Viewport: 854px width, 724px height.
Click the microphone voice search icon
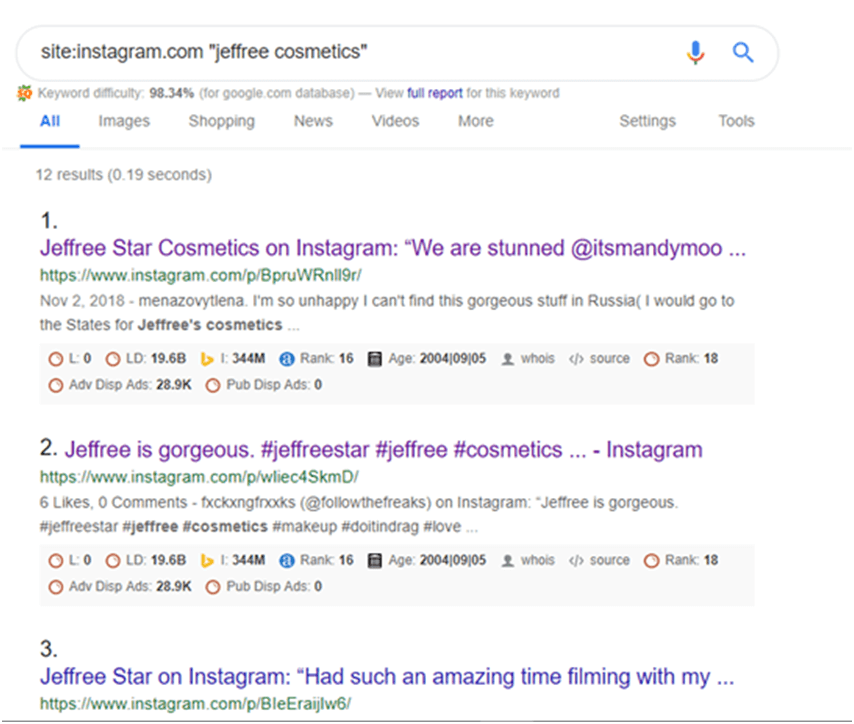coord(695,52)
